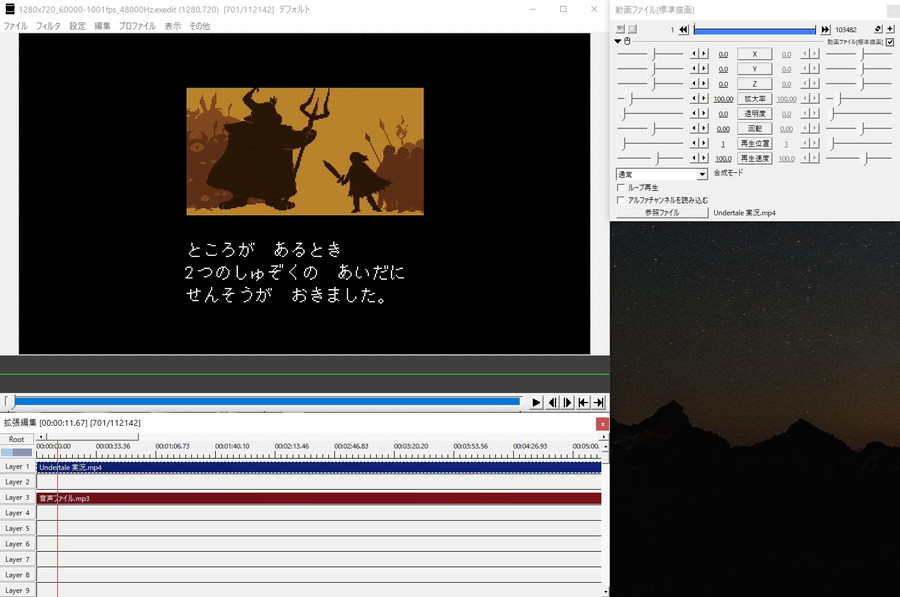The image size is (900, 597).
Task: Toggle Layer 5 visibility button
Action: [x=17, y=529]
